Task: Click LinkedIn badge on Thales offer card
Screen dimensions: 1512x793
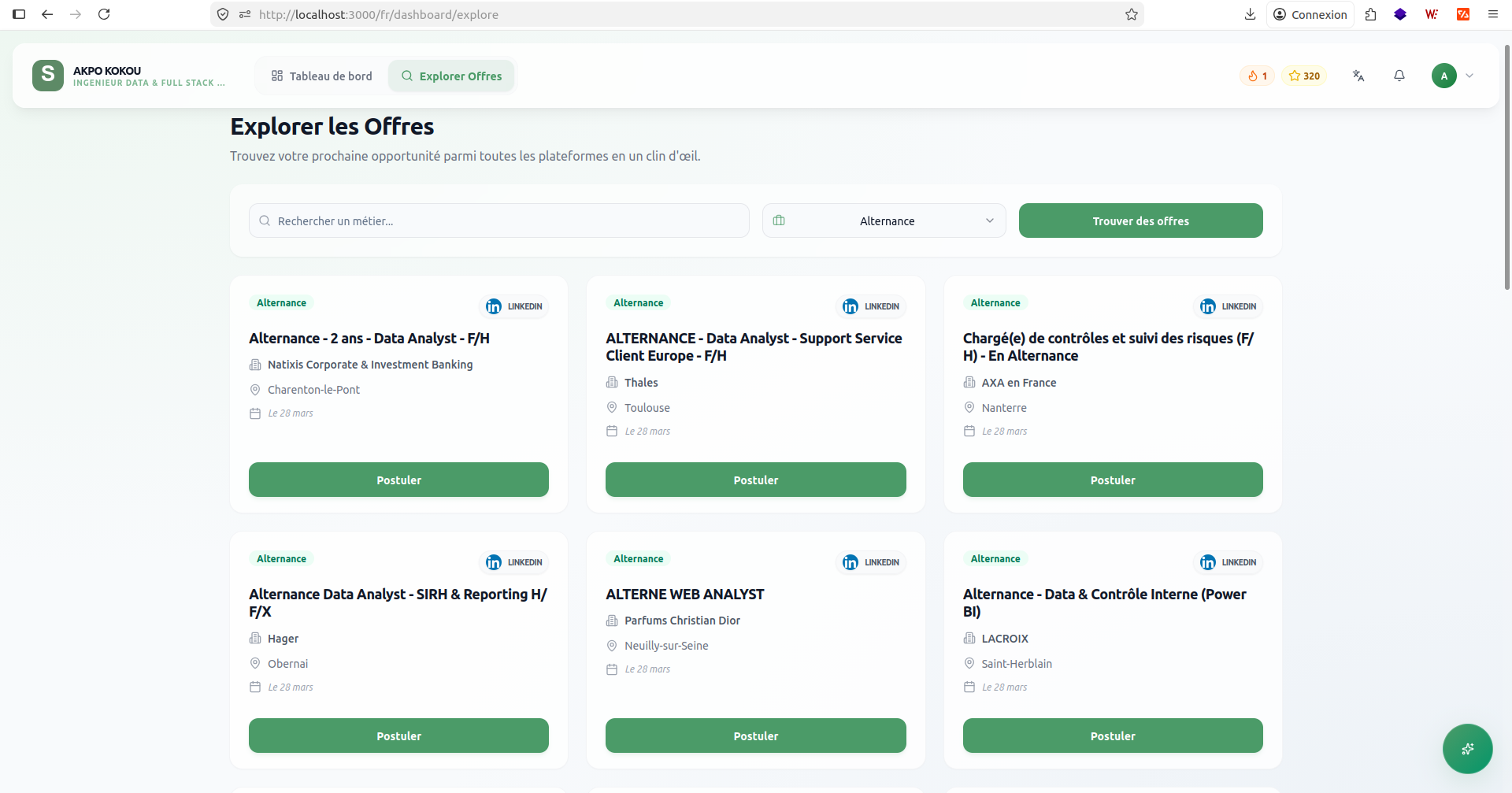Action: click(x=871, y=306)
